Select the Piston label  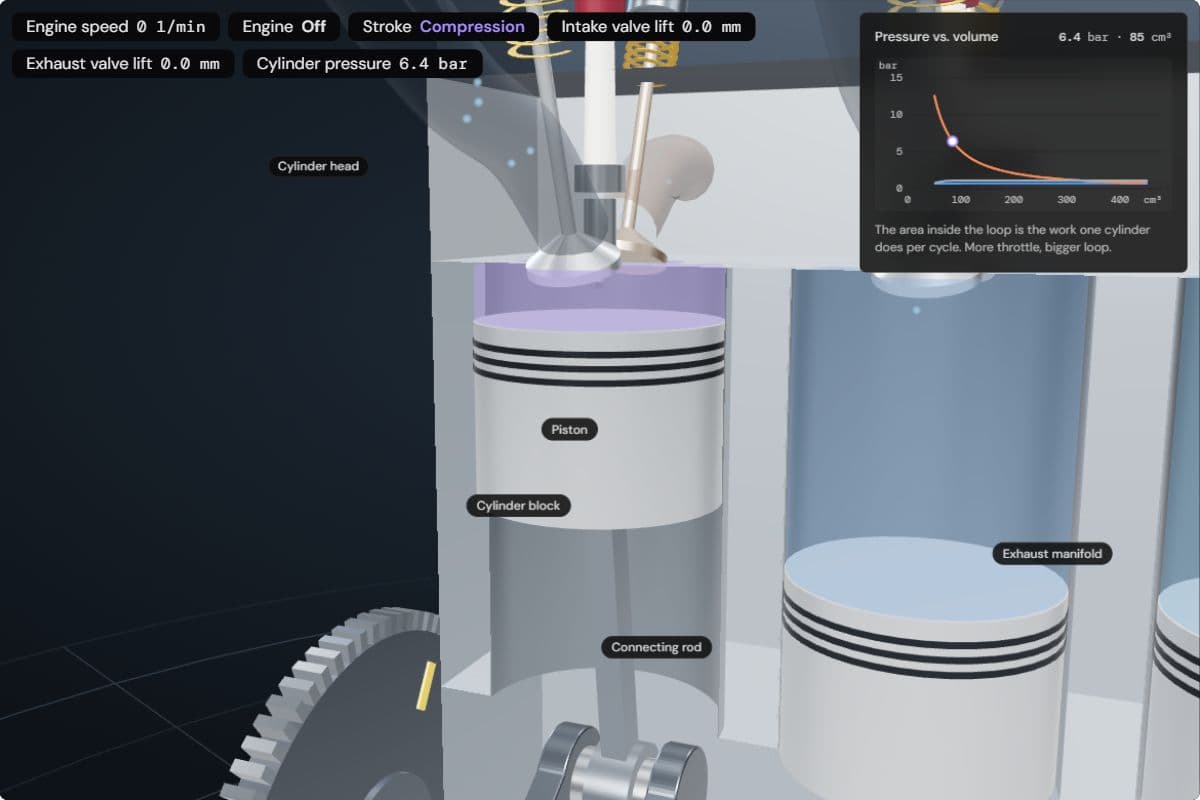pos(570,430)
